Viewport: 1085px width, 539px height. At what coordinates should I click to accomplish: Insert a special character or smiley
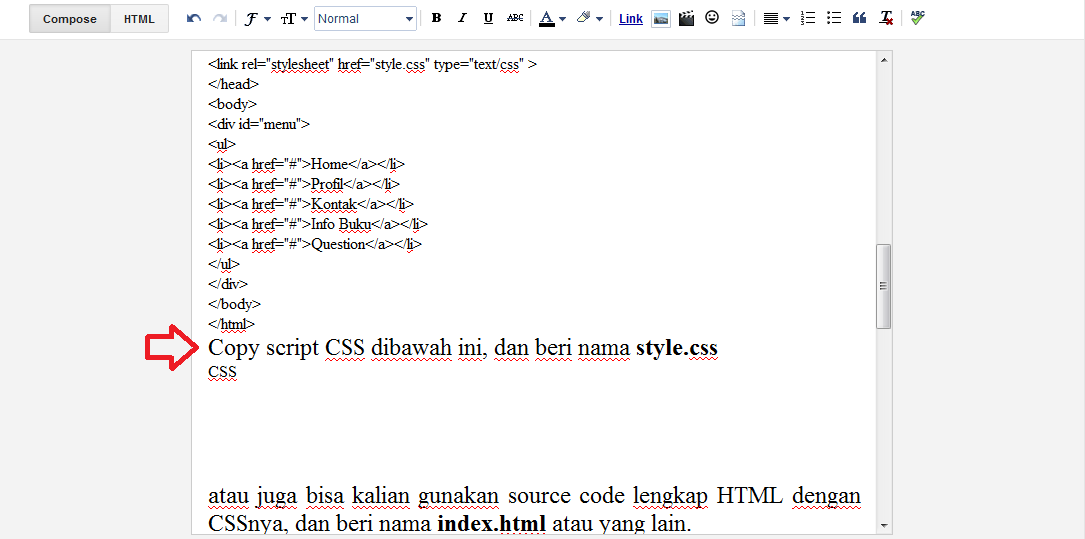point(712,18)
